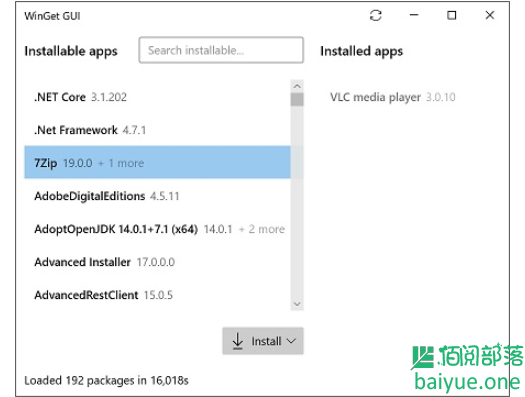Viewport: 525px width, 397px height.
Task: Click the refresh icon in title bar
Action: point(375,15)
